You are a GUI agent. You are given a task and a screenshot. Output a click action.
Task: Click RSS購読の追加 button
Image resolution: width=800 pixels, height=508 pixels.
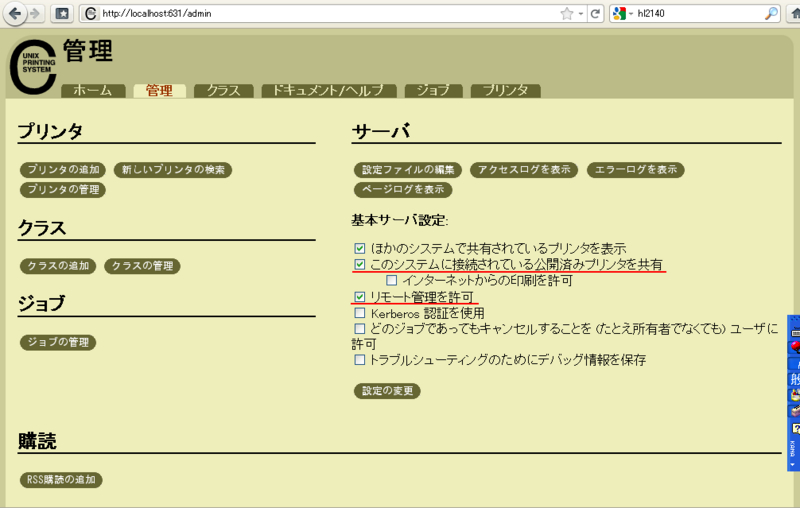(61, 480)
